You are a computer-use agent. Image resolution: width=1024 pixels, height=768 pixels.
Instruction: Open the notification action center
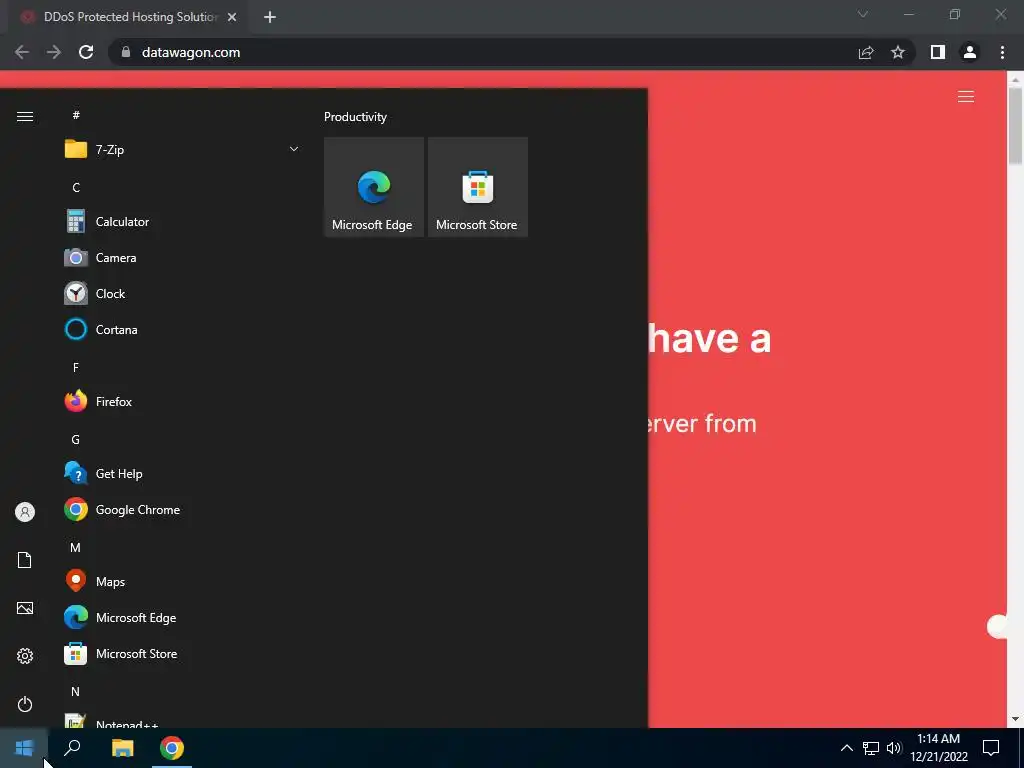[991, 748]
